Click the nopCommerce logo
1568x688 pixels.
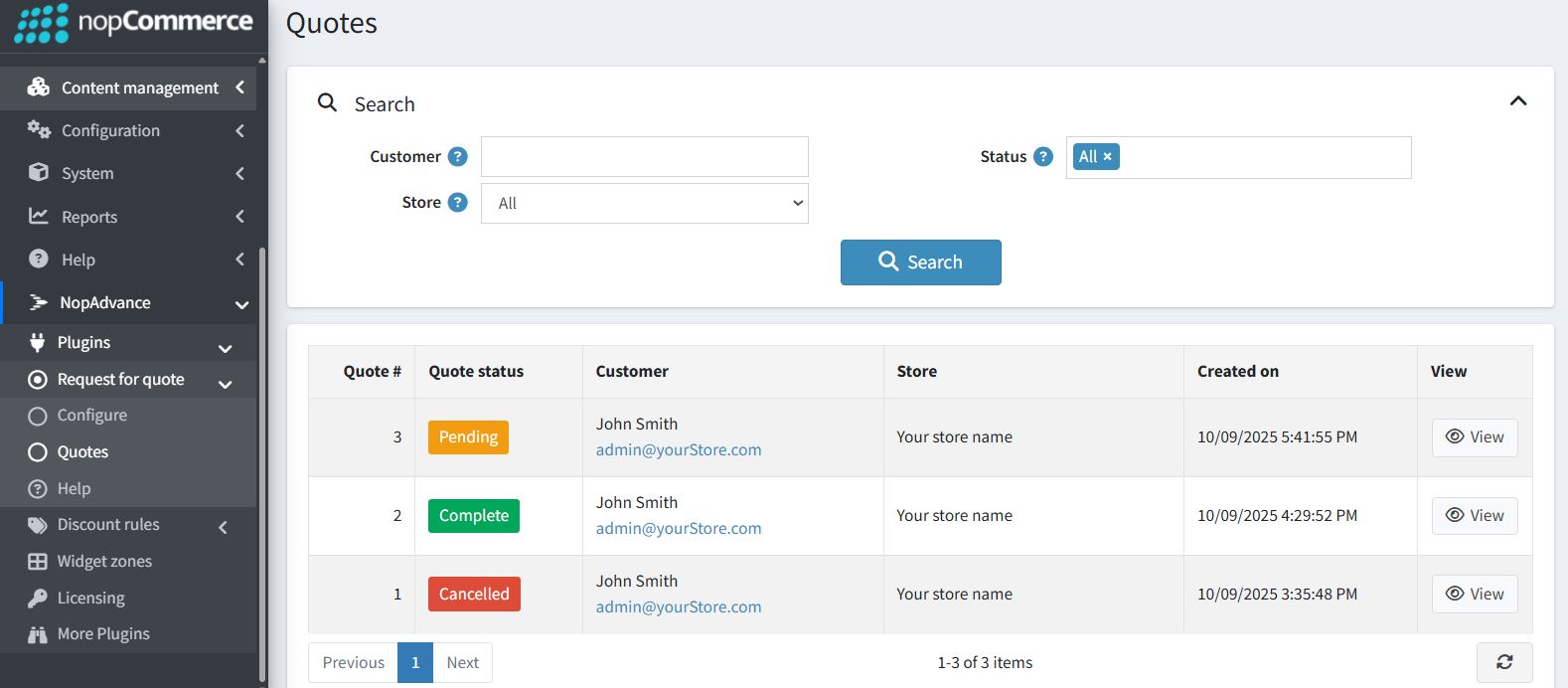coord(134,23)
